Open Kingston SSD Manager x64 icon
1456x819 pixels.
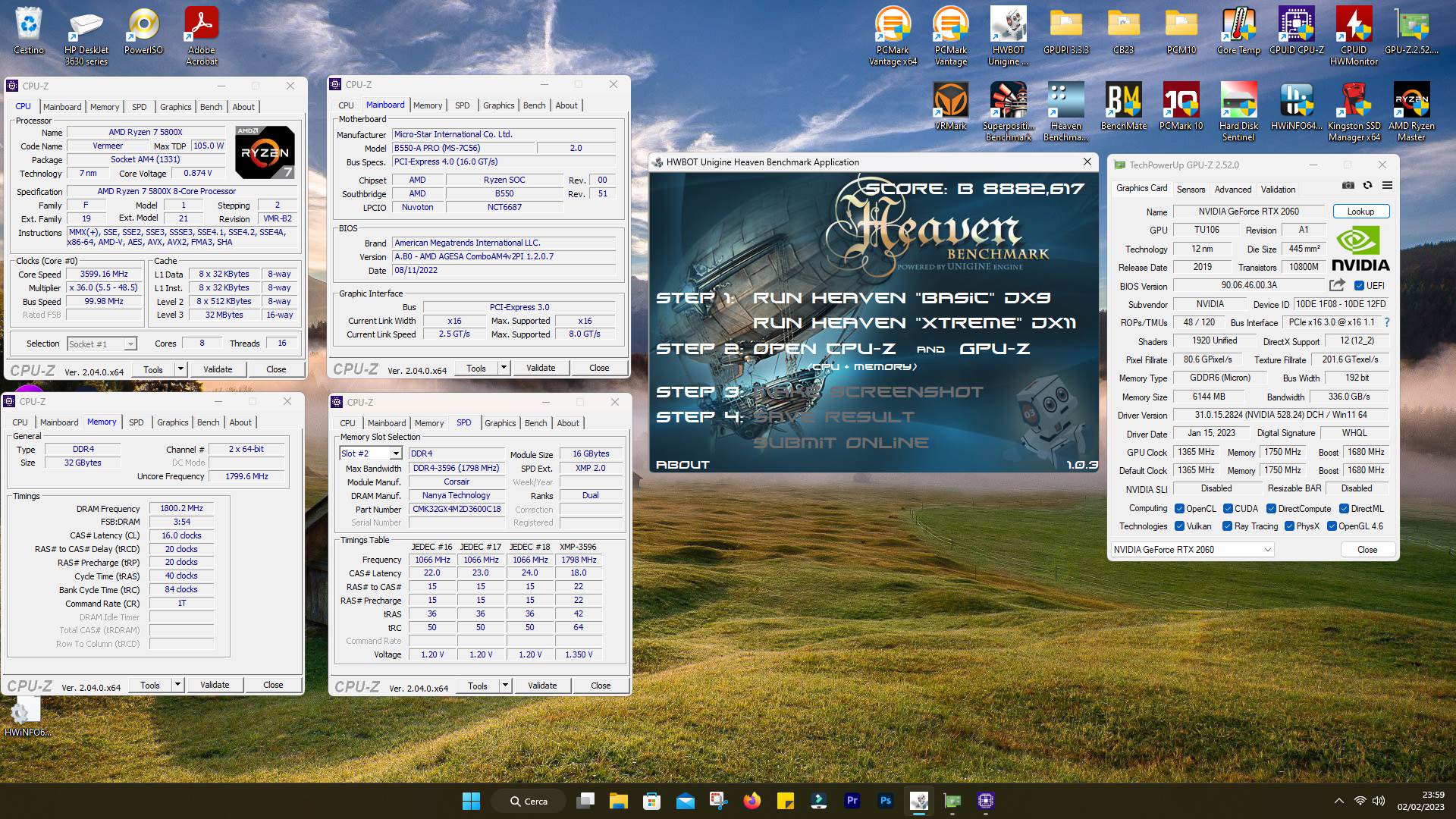pyautogui.click(x=1354, y=111)
